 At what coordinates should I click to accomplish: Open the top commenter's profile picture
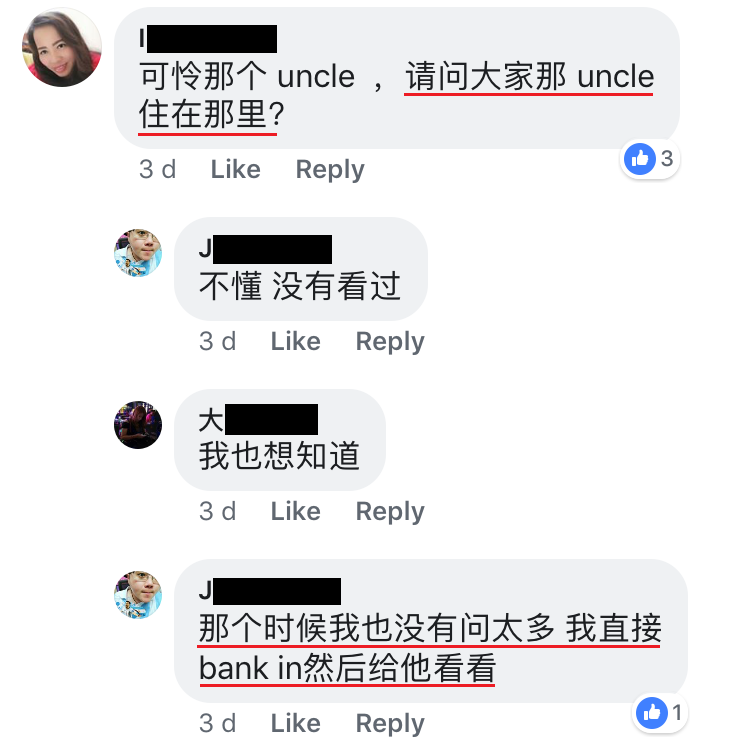(x=62, y=48)
